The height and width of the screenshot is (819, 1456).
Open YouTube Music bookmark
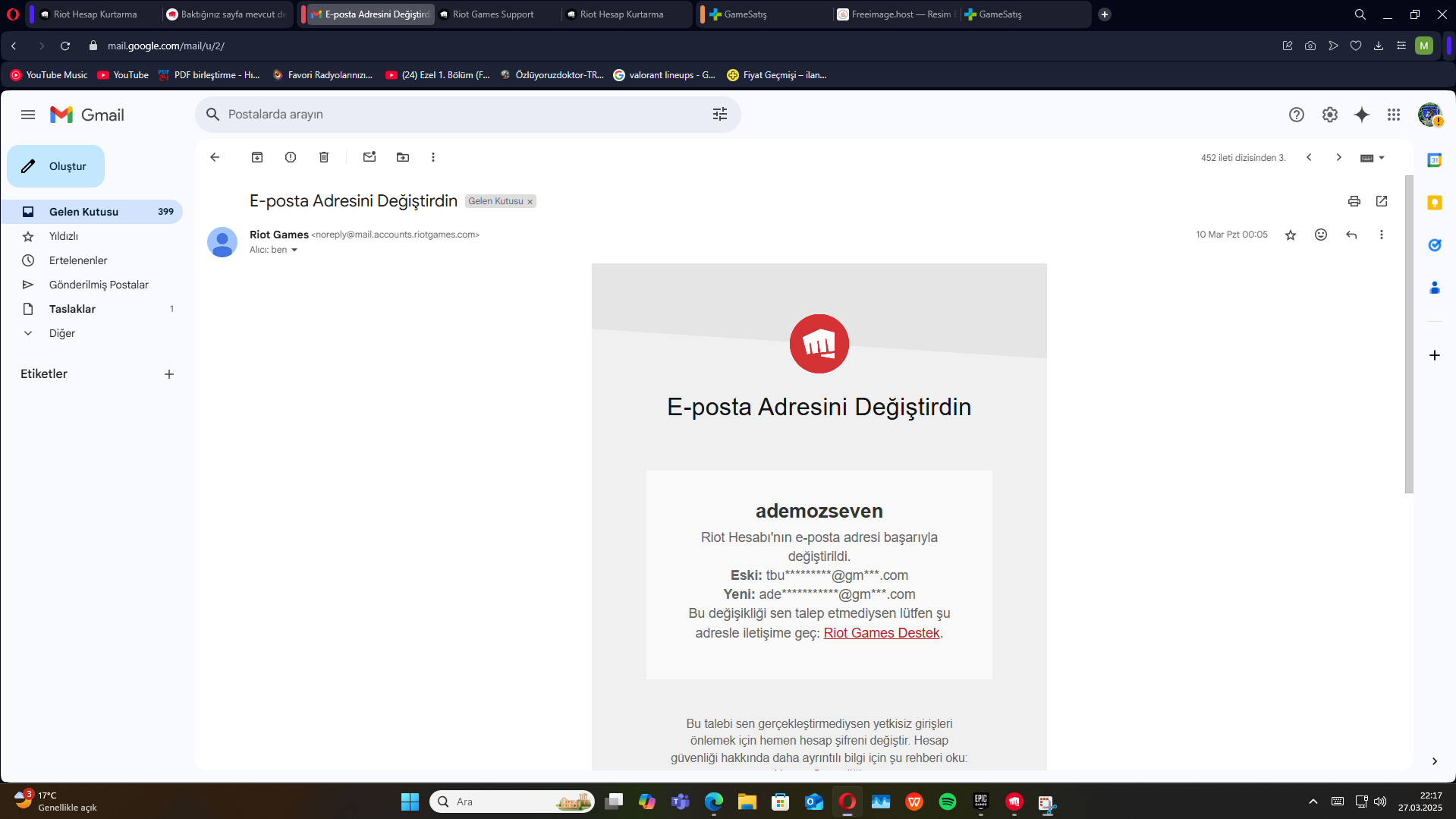coord(49,75)
